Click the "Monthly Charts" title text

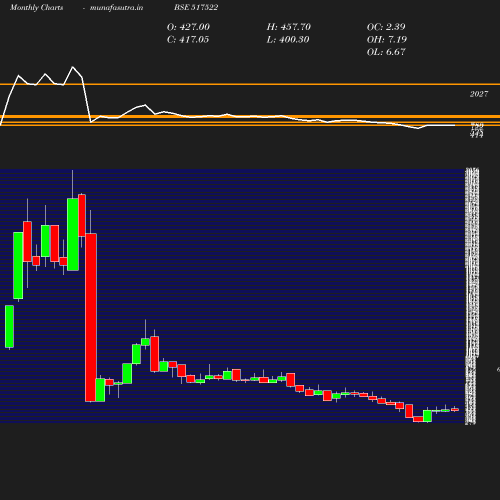(x=37, y=8)
